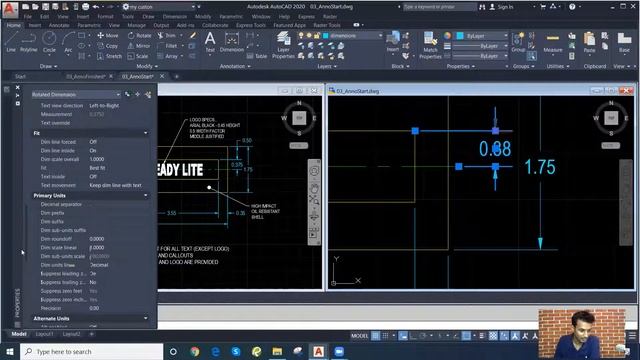This screenshot has height=360, width=640.
Task: Open Chrome from the taskbar
Action: (x=195, y=351)
